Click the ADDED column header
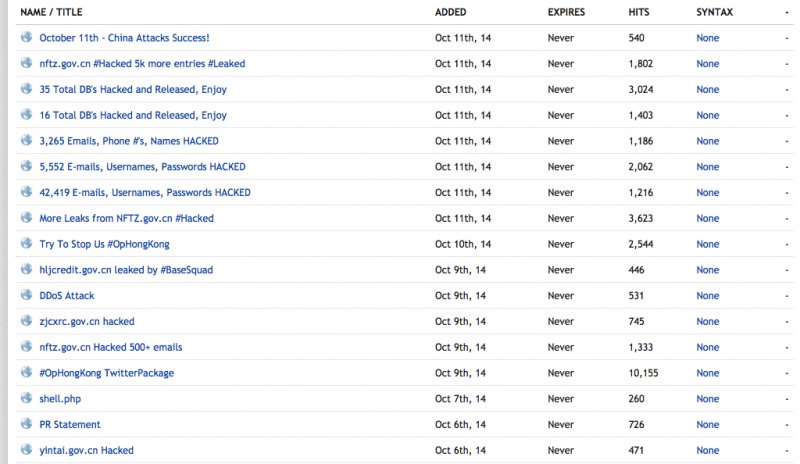Screen dimensions: 800x464 [451, 12]
